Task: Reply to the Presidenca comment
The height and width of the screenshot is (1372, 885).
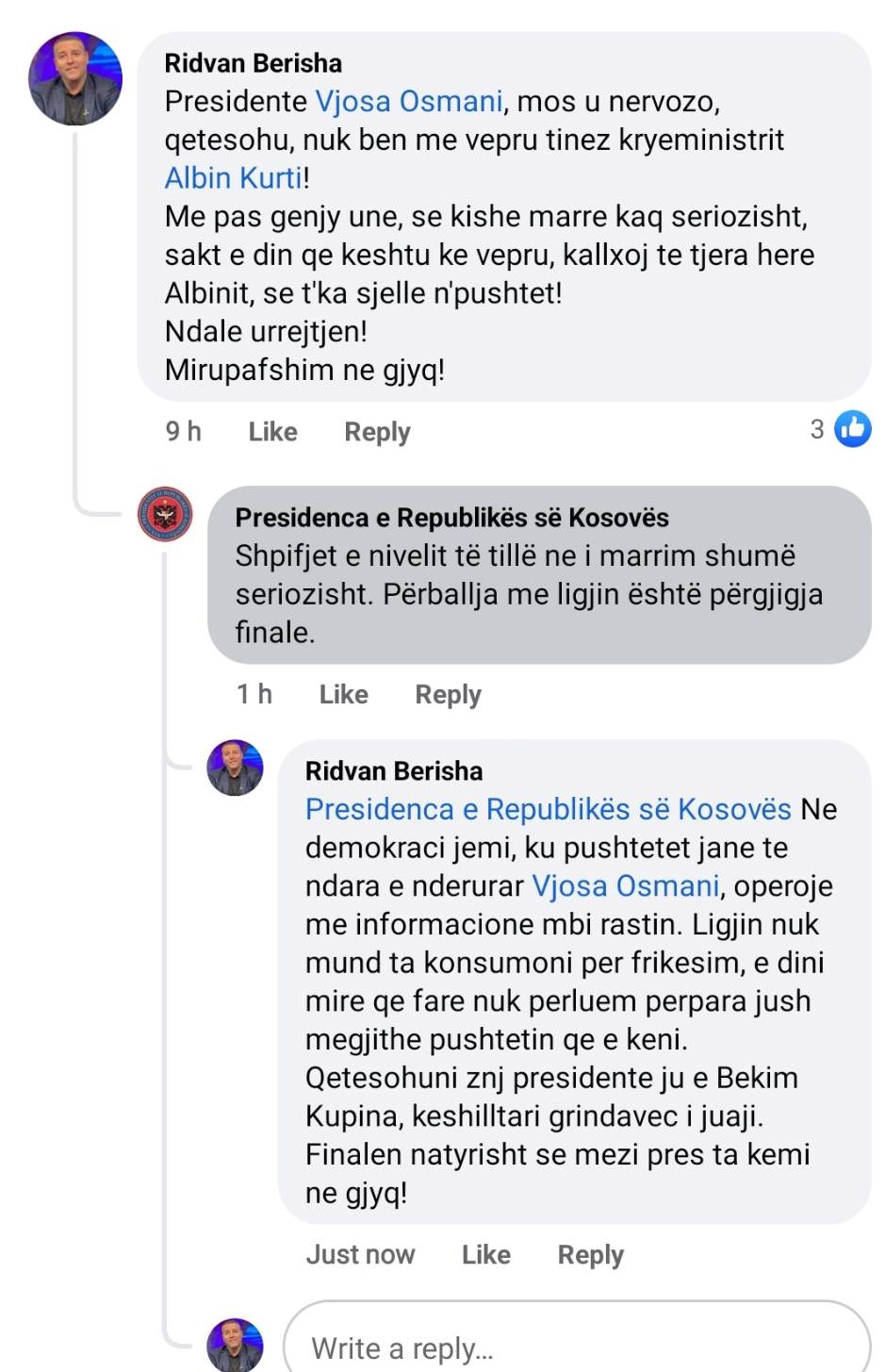Action: click(x=448, y=695)
